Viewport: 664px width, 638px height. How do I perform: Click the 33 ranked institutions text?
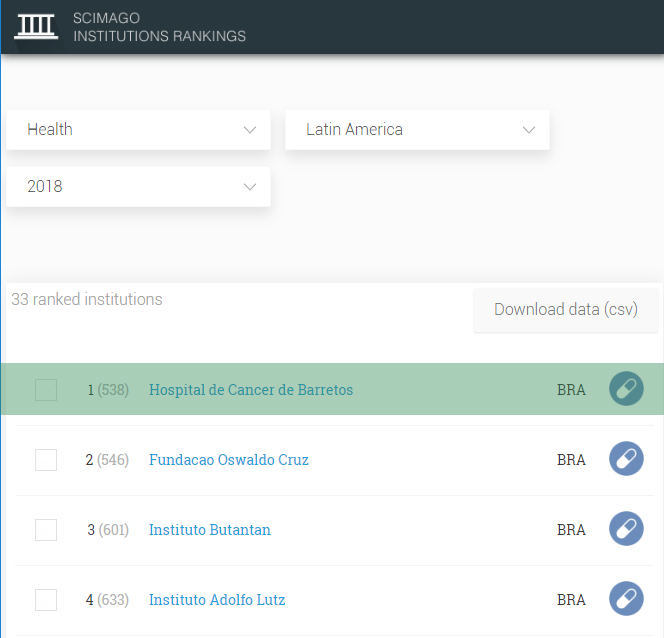coord(87,299)
